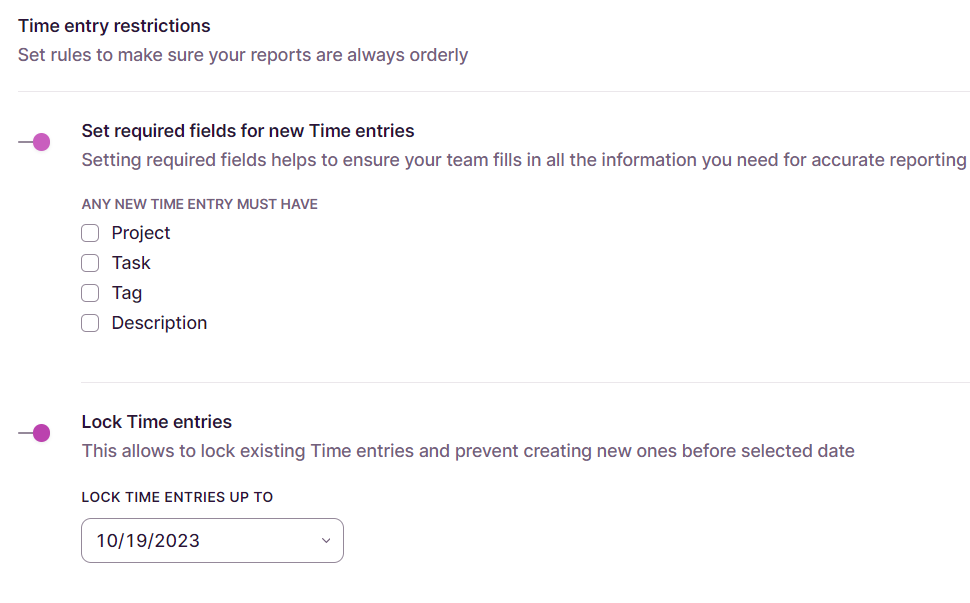Click the 10/19/2023 date value
The image size is (970, 603).
tap(148, 541)
